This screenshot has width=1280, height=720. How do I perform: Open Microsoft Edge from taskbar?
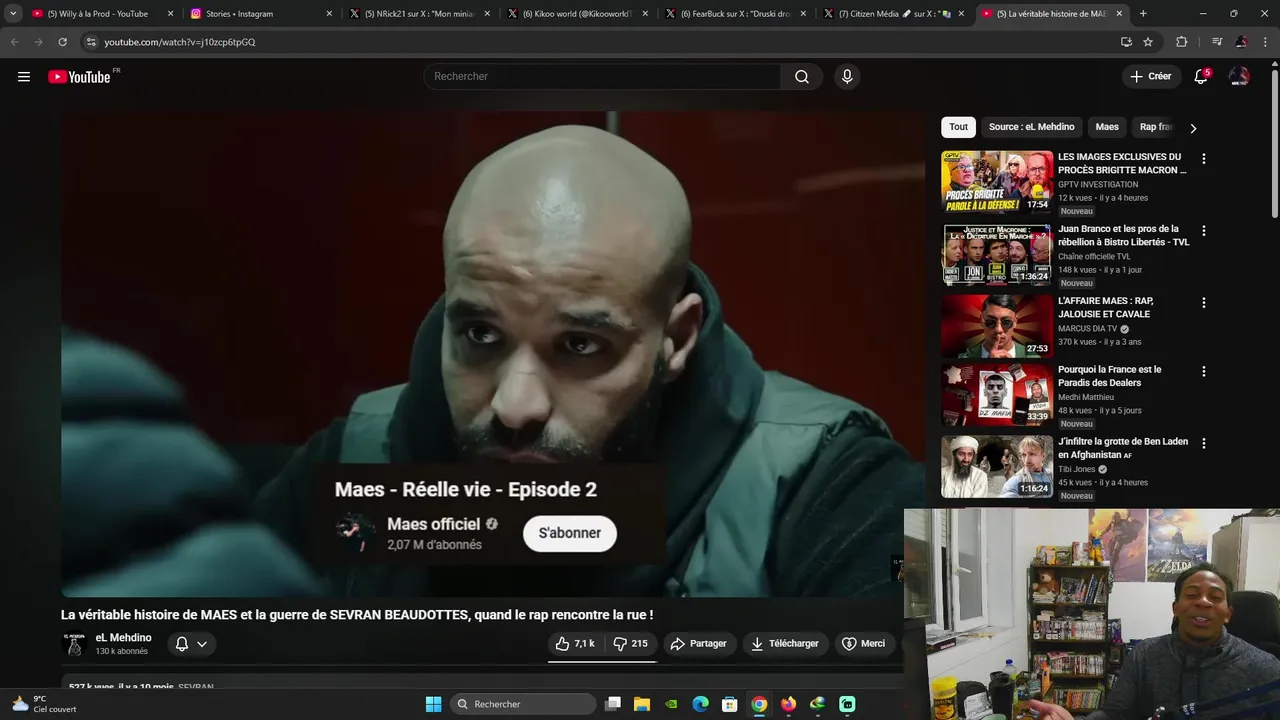click(700, 704)
